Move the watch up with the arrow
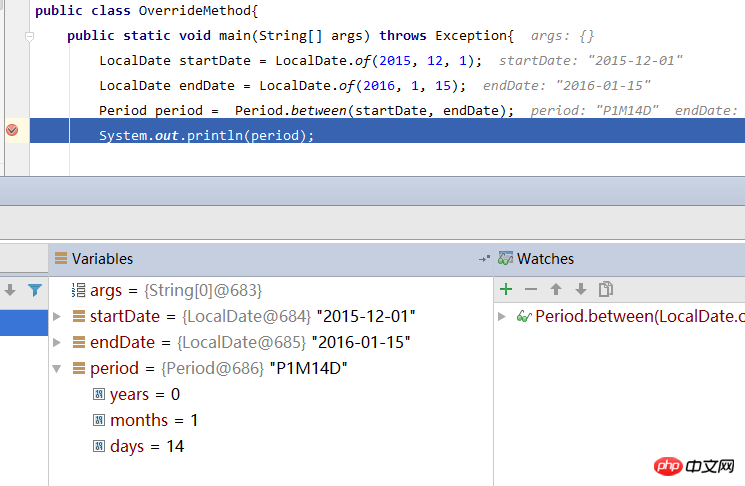 [556, 289]
